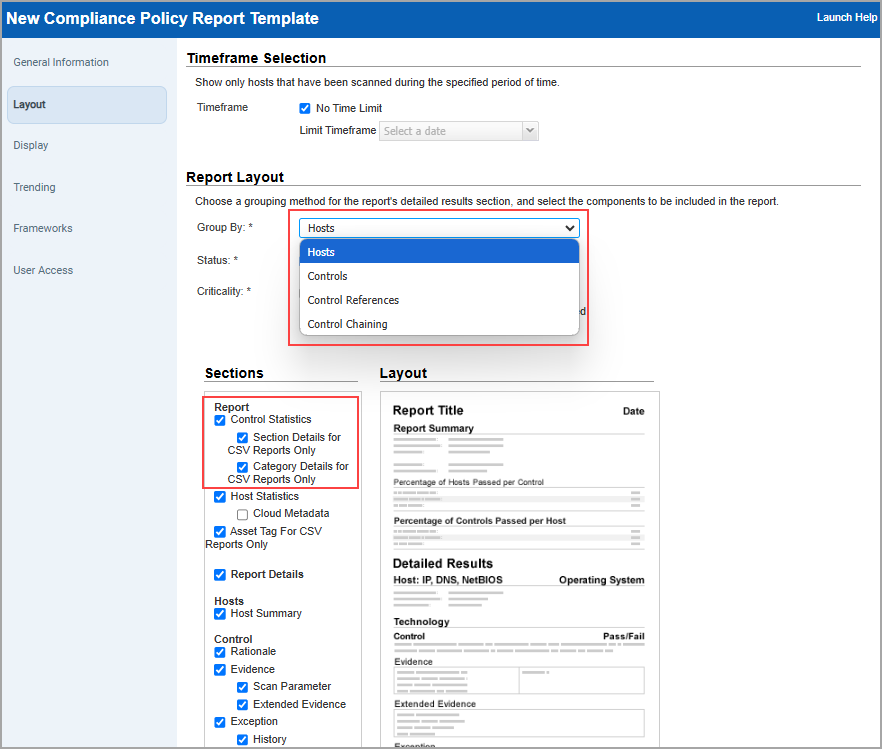Disable History under Exception

[x=242, y=739]
